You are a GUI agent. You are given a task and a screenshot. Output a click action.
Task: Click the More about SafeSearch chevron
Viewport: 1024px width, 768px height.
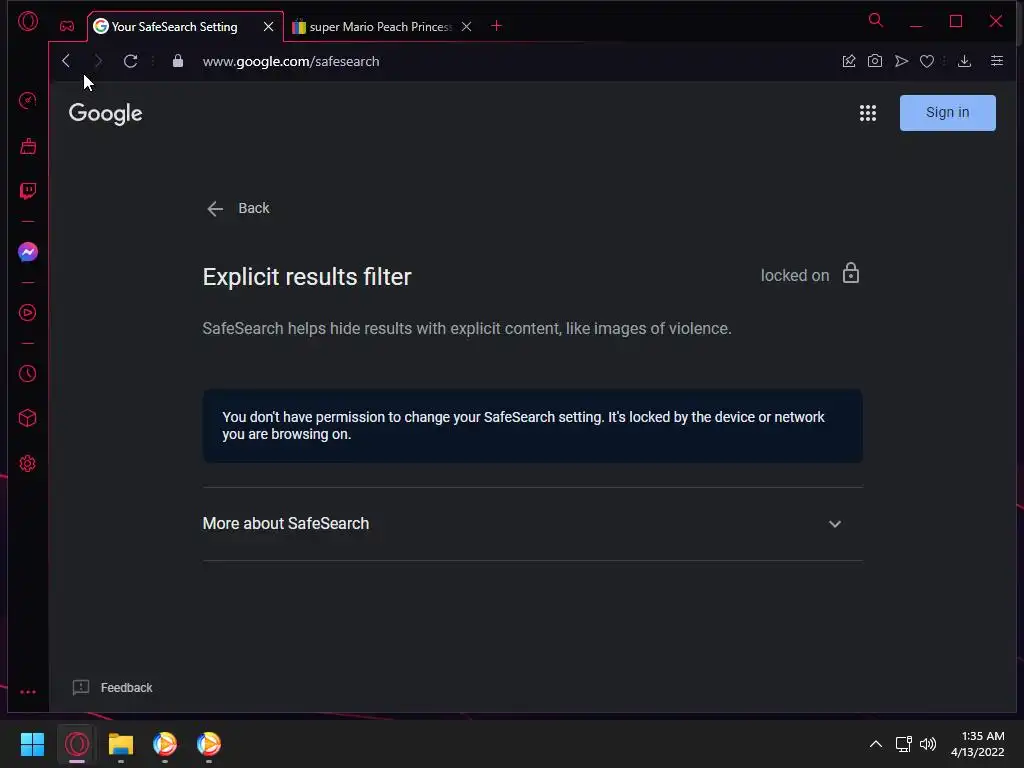pyautogui.click(x=835, y=524)
